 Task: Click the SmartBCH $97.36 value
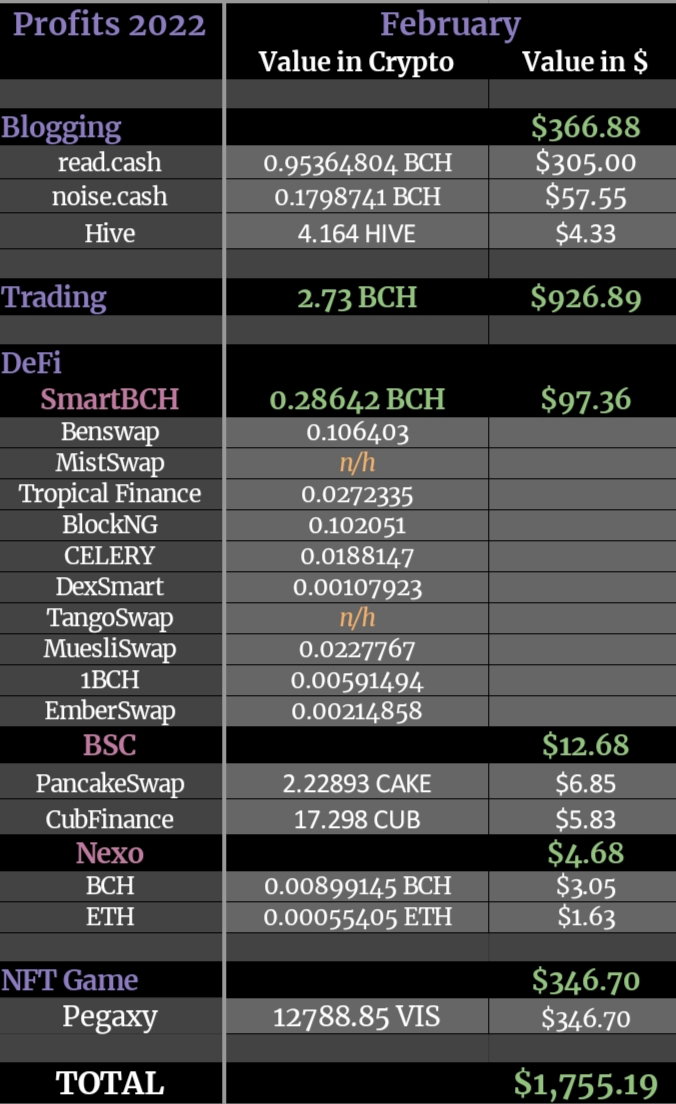click(584, 399)
